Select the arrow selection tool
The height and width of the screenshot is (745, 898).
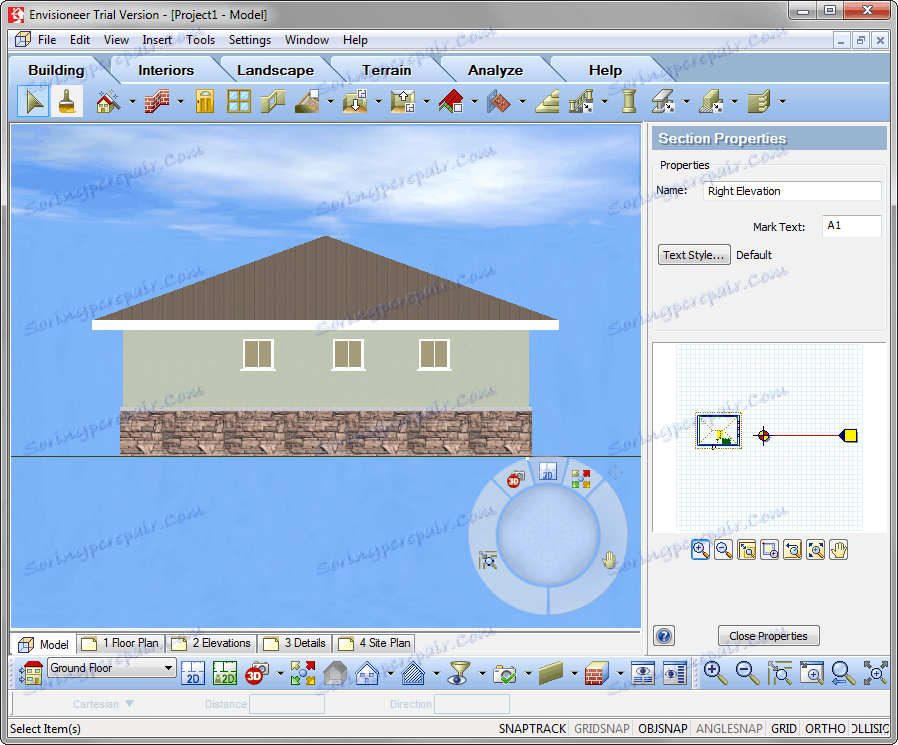(x=33, y=101)
